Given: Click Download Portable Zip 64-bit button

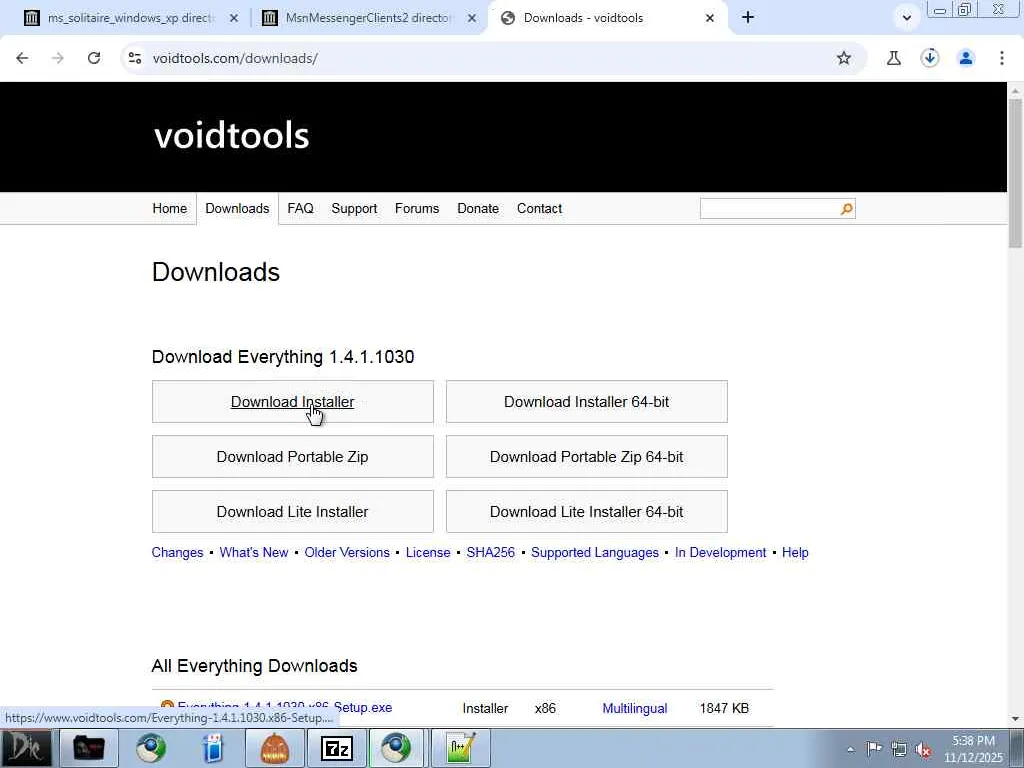Looking at the screenshot, I should click(x=586, y=456).
